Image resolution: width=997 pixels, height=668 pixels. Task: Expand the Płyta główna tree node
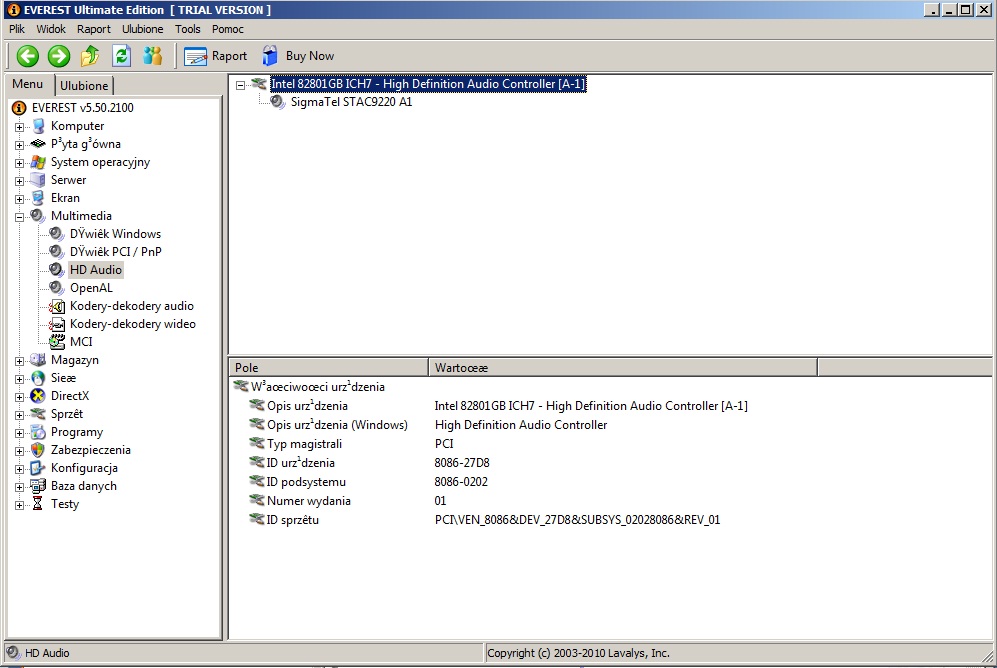point(20,145)
